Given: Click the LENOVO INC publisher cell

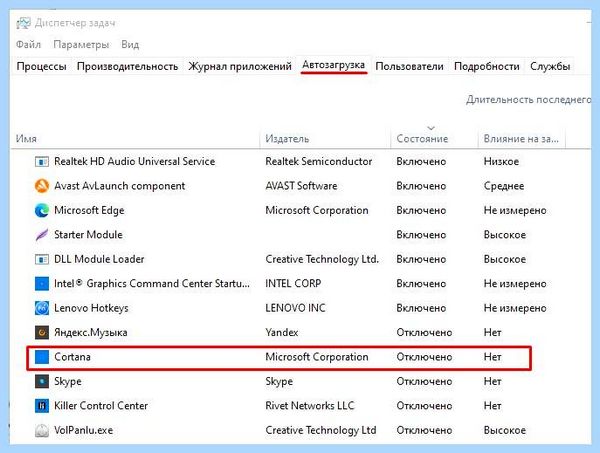Looking at the screenshot, I should [x=295, y=308].
